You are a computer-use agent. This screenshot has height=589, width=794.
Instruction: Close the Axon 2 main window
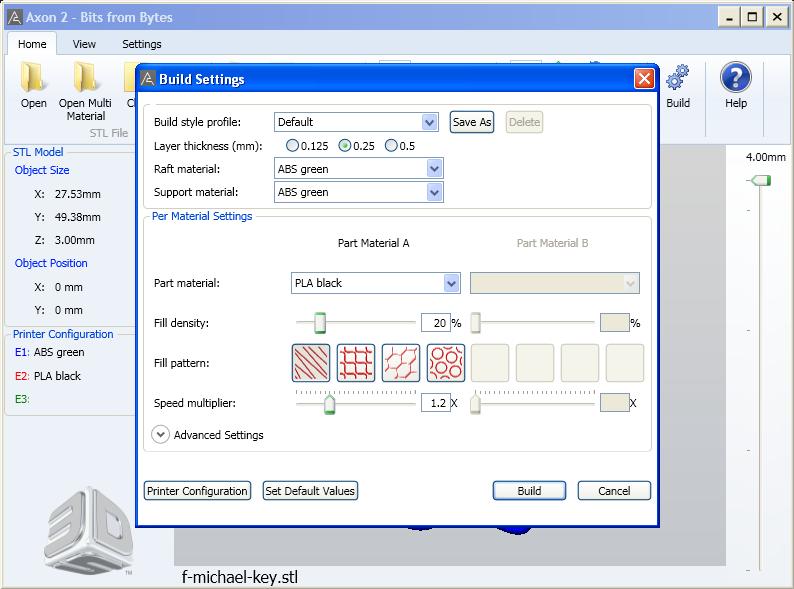click(777, 18)
